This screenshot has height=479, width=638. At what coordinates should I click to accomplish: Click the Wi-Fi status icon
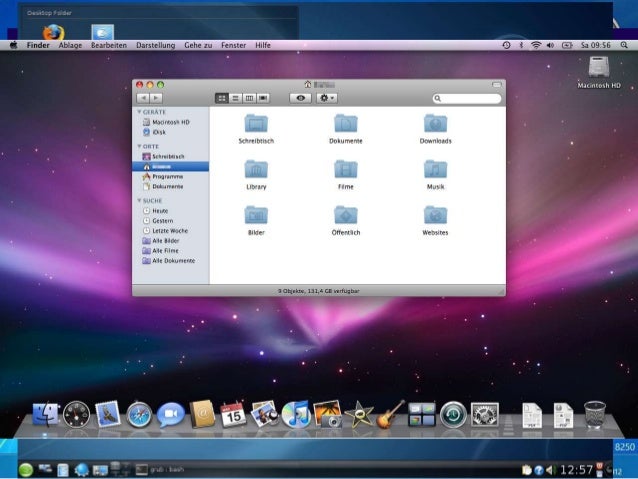536,45
